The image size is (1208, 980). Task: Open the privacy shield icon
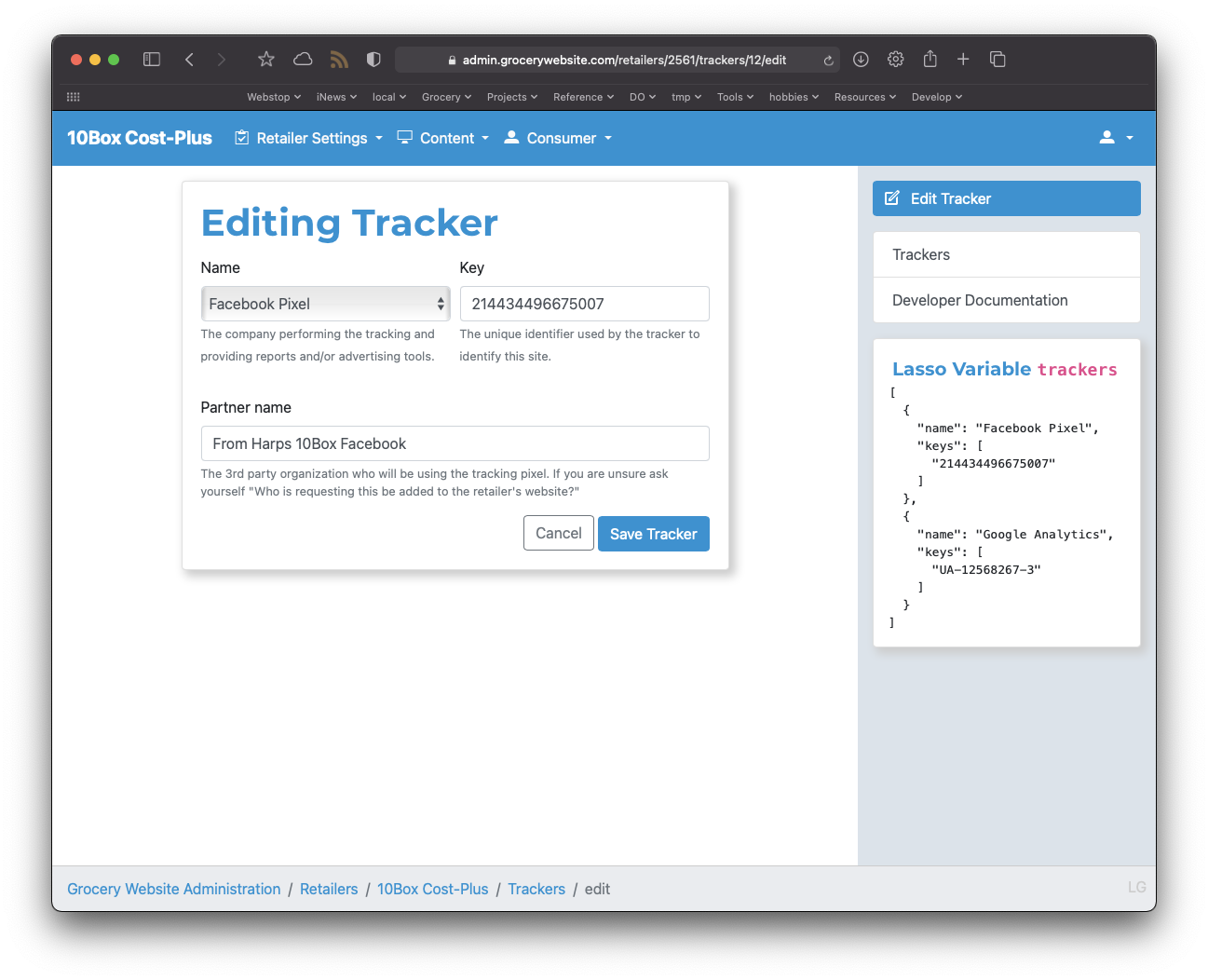click(x=373, y=60)
